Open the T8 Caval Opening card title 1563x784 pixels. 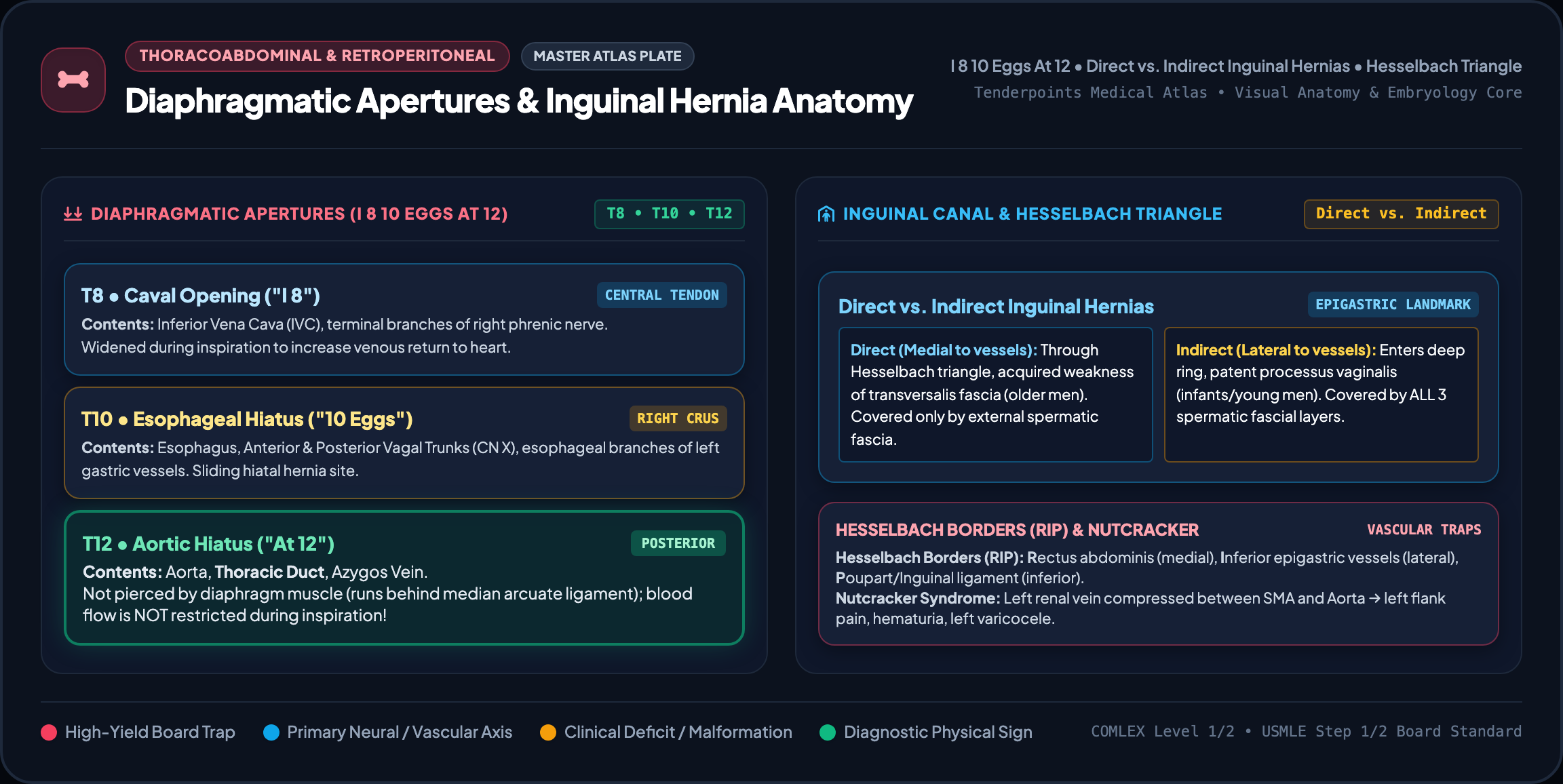(201, 296)
